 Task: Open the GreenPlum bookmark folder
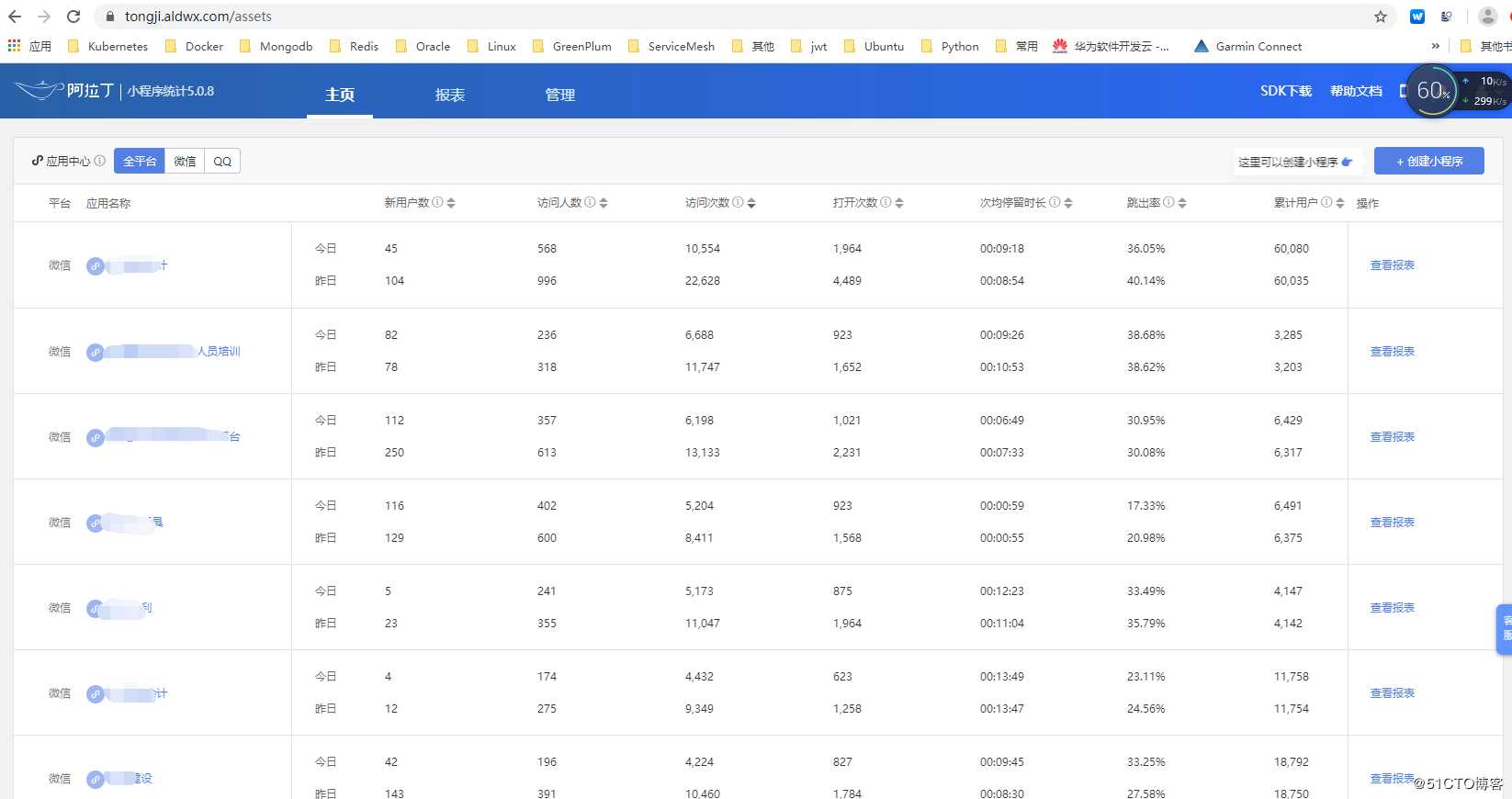coord(571,46)
